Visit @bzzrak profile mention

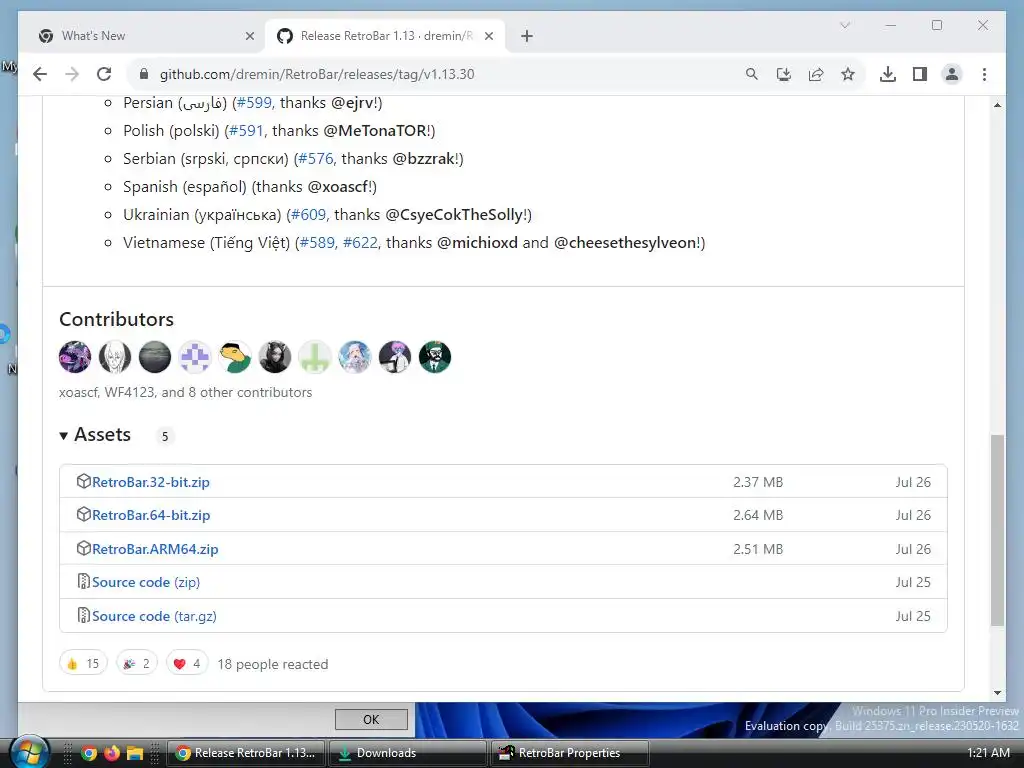click(x=424, y=159)
